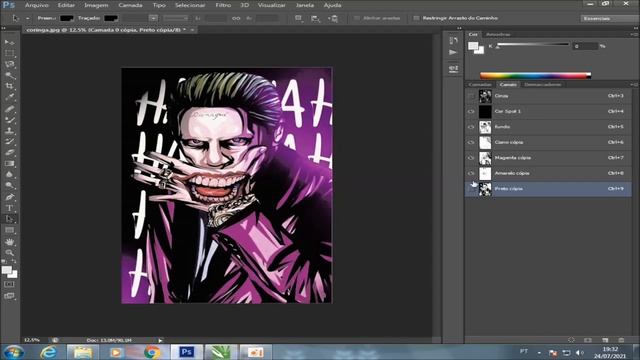Open the Filtro menu
This screenshot has width=640, height=360.
(x=223, y=5)
